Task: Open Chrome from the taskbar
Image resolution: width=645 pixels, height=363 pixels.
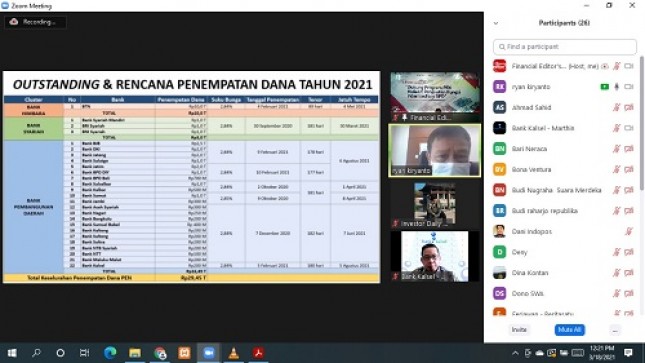Action: [x=160, y=353]
